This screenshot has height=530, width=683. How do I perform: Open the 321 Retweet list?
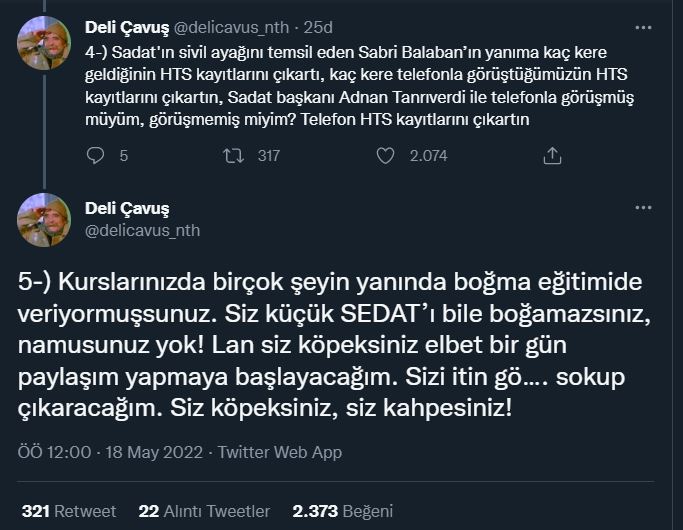[69, 510]
